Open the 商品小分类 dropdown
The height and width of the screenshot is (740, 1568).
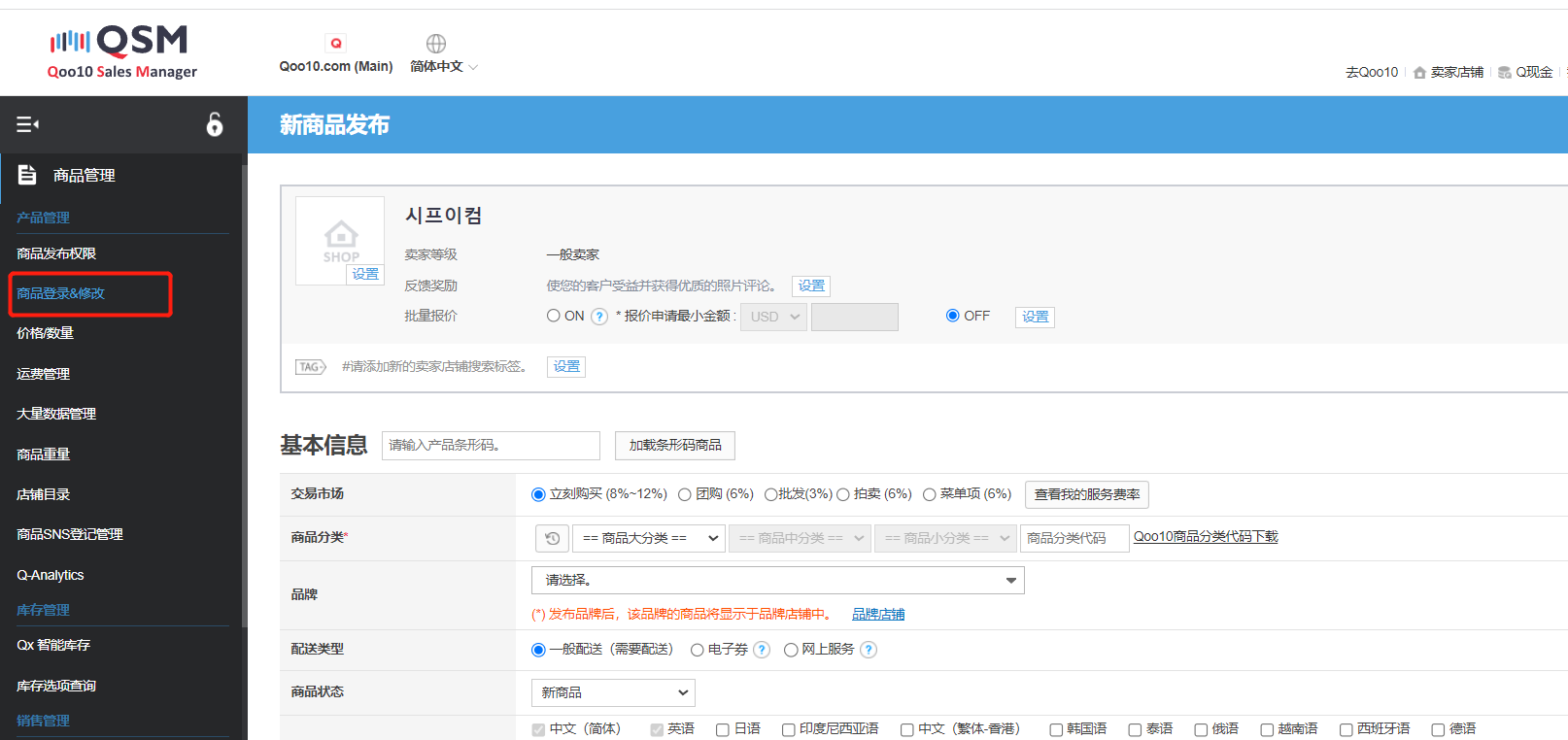(x=946, y=538)
